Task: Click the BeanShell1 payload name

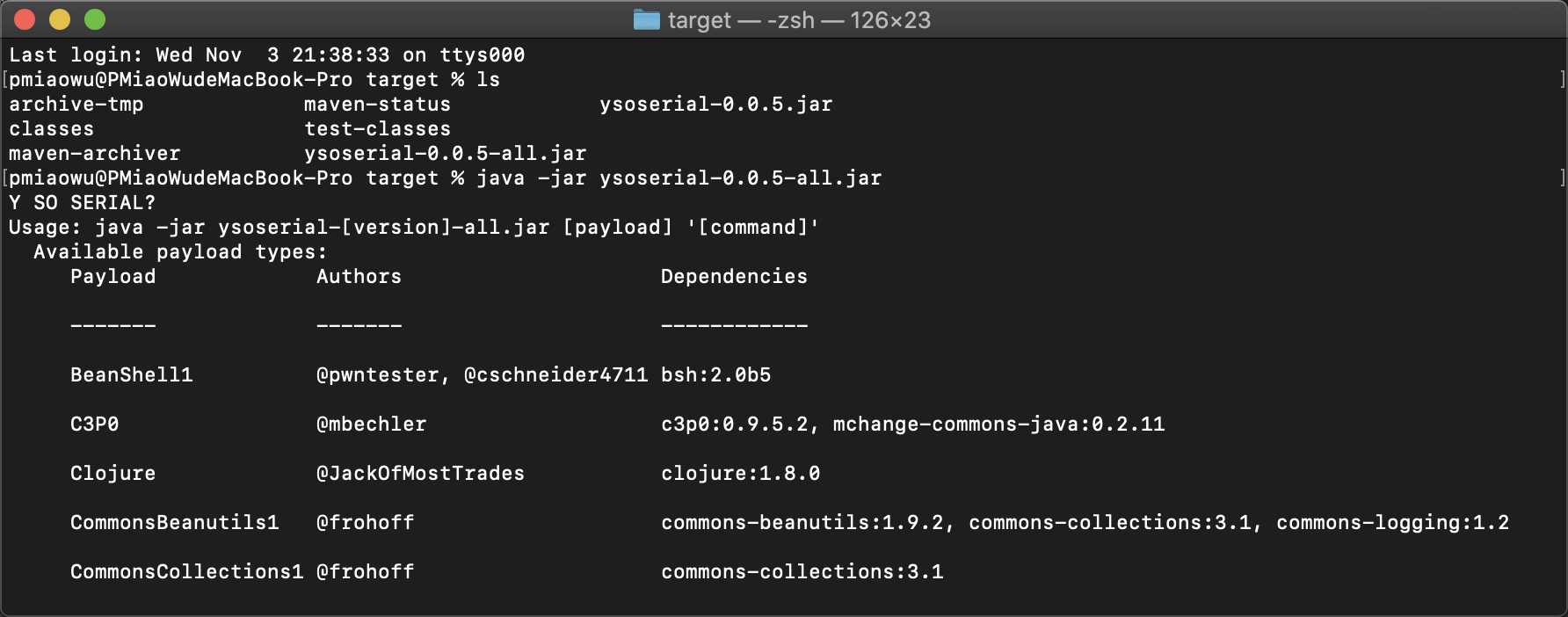Action: click(131, 375)
